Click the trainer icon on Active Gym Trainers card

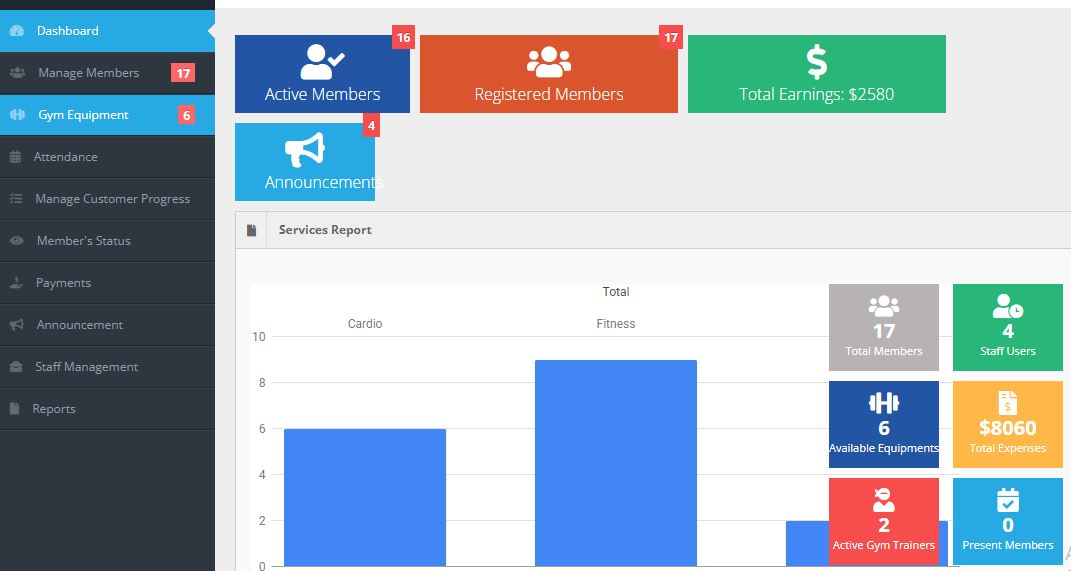click(884, 500)
